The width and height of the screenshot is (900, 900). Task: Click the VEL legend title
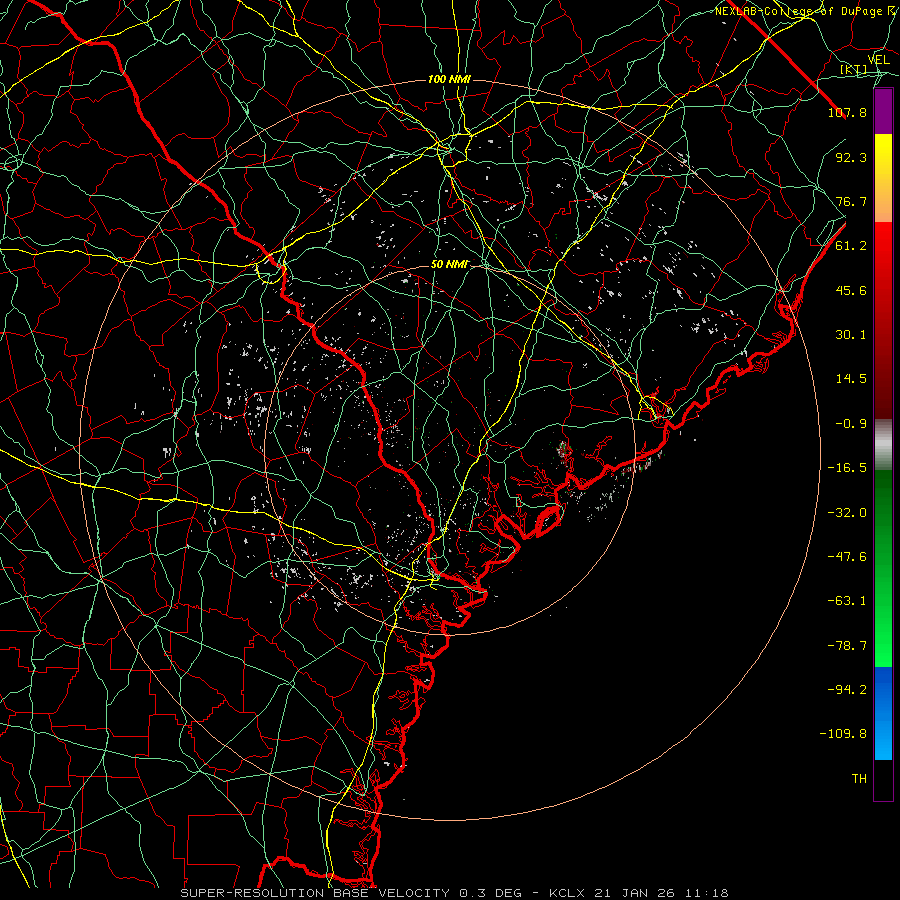[878, 60]
